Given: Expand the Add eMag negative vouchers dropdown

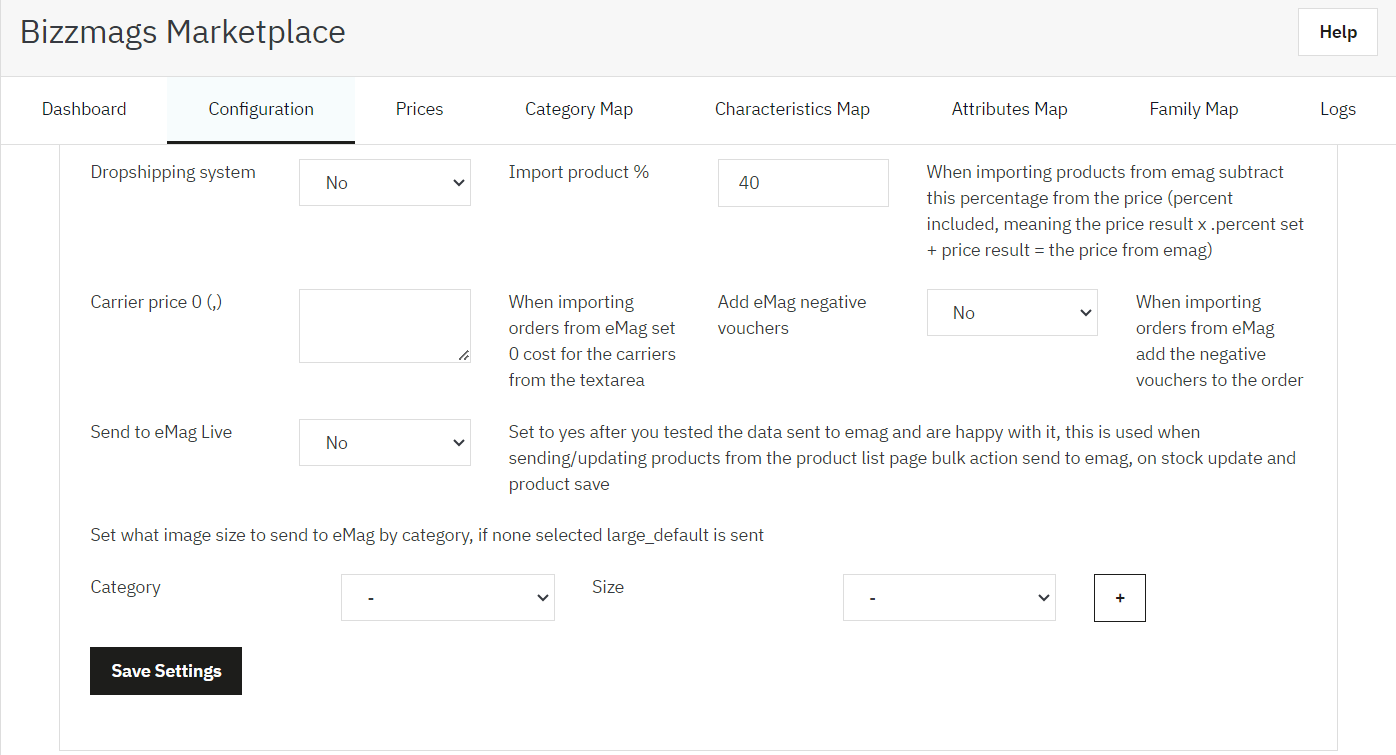Looking at the screenshot, I should [1012, 313].
